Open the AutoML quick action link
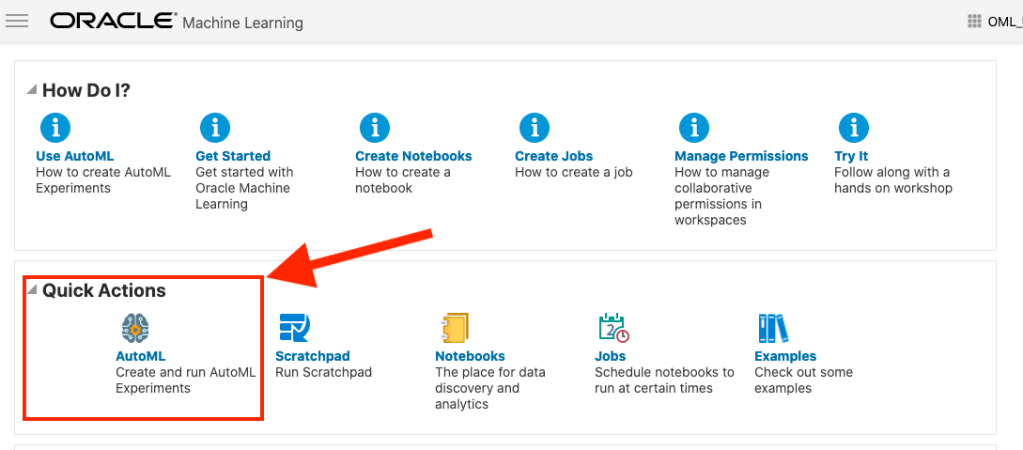Screen dimensions: 1023x450 click(140, 356)
